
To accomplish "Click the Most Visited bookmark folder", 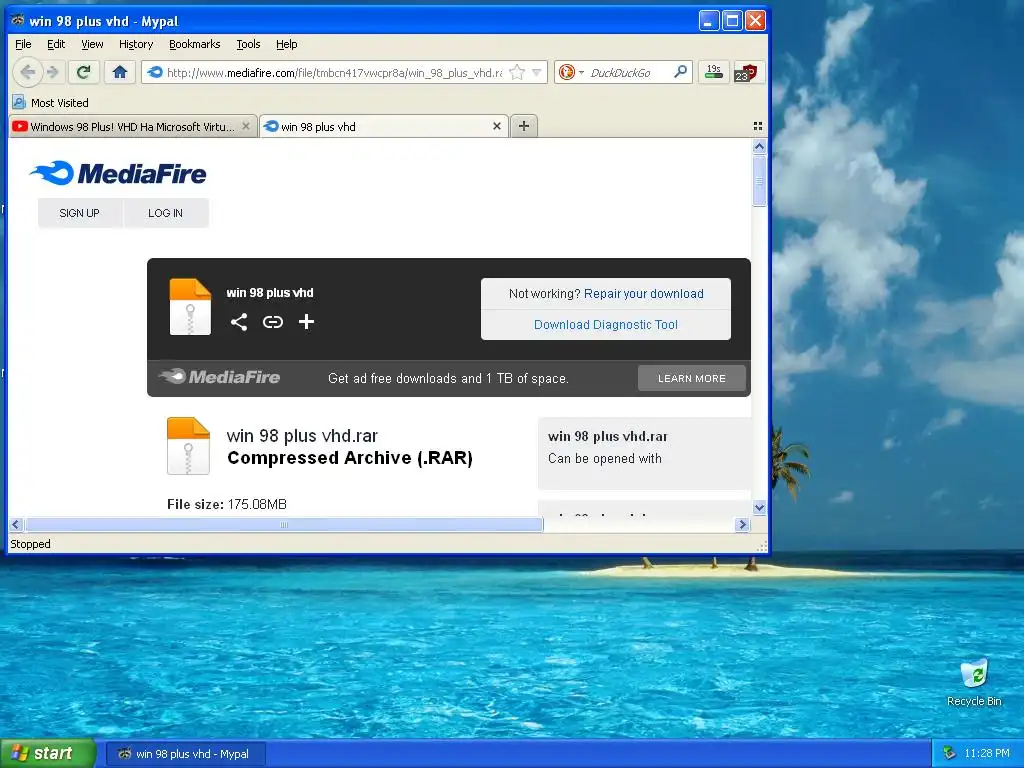I will point(50,103).
